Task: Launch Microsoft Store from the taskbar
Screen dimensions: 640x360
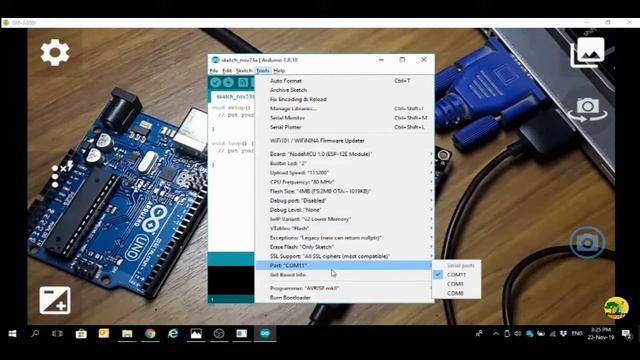Action: point(81,334)
